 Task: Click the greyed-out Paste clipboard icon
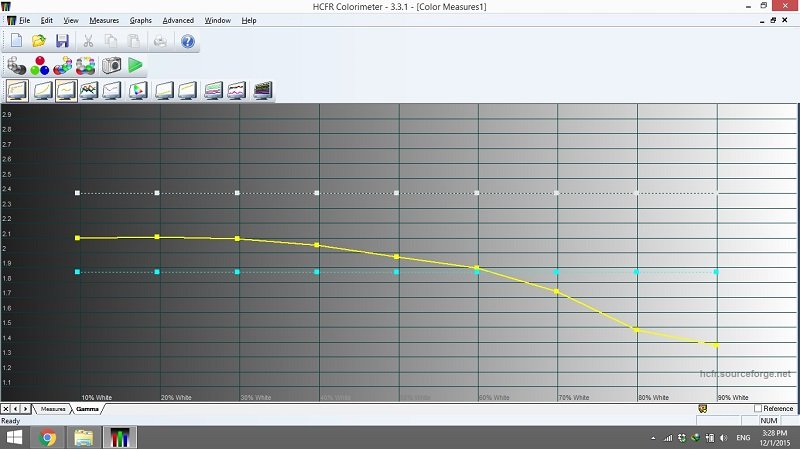(133, 41)
